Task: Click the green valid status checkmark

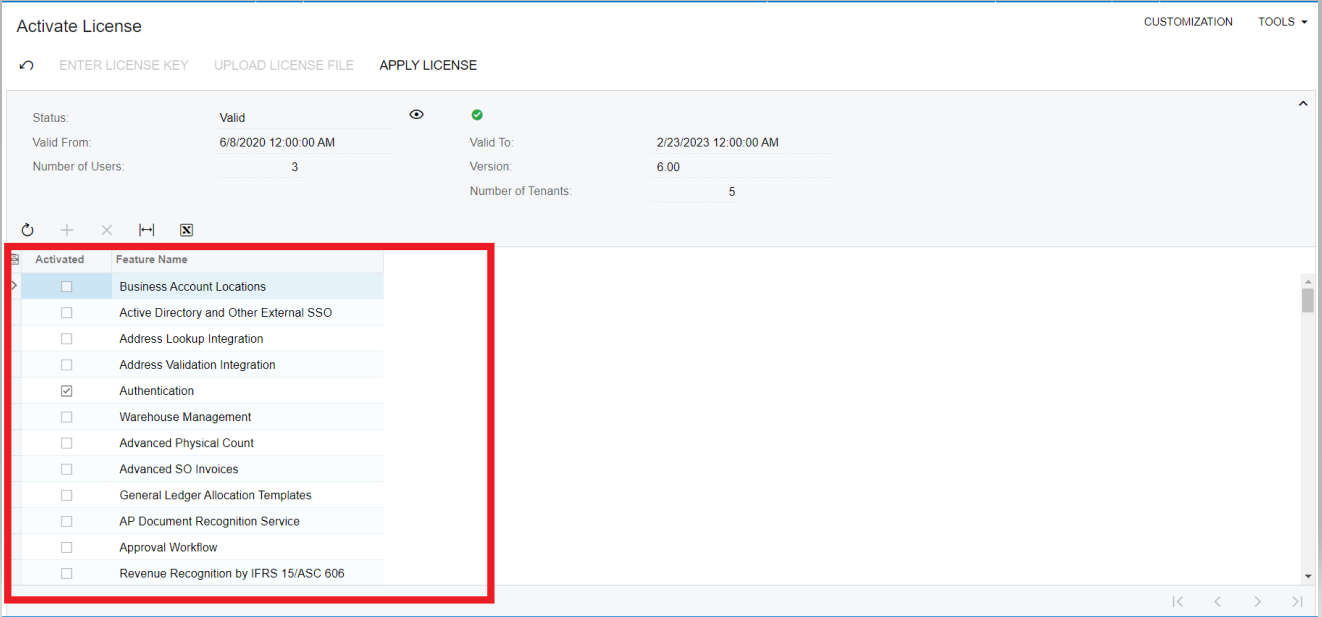Action: 477,114
